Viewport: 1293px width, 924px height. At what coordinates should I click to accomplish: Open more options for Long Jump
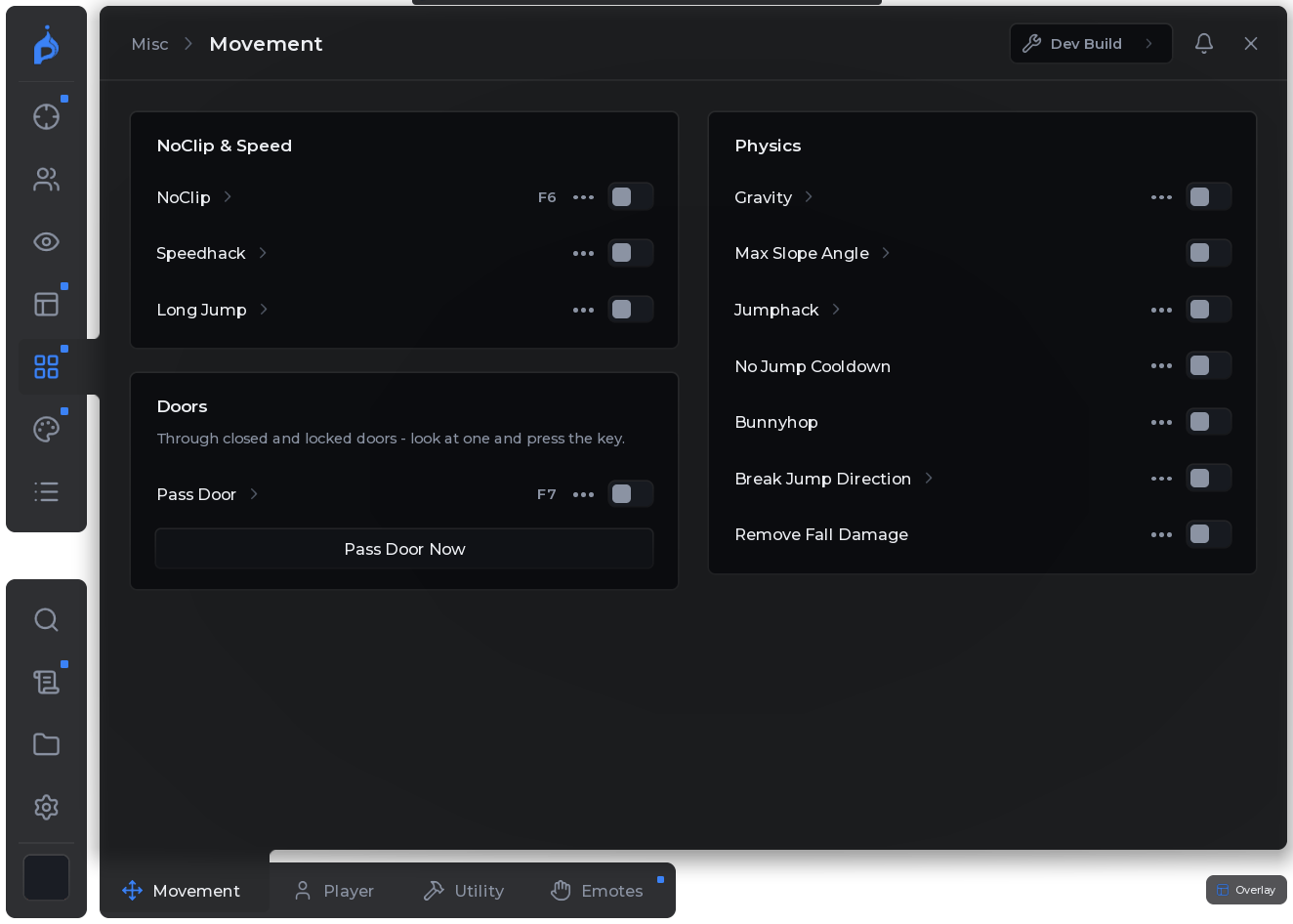point(583,310)
